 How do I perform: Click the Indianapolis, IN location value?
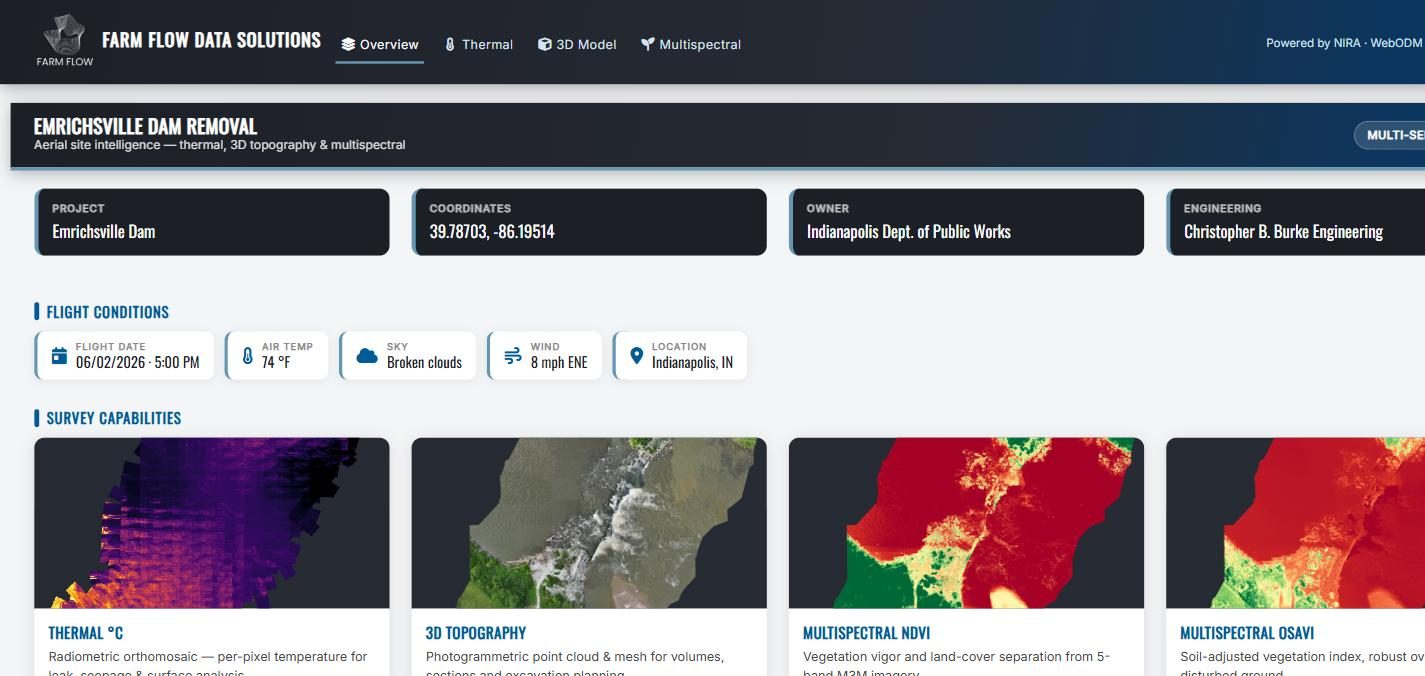pyautogui.click(x=692, y=362)
